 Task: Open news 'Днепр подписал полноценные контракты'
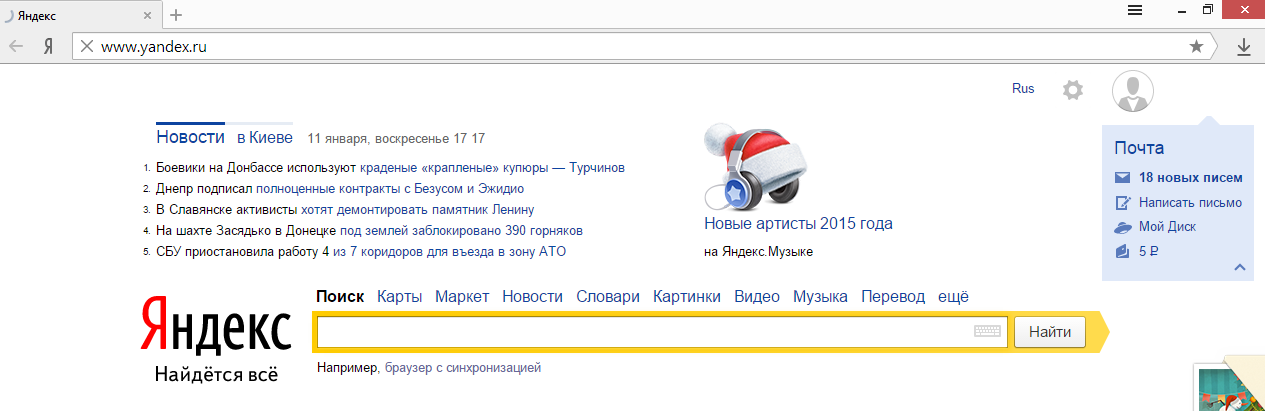pos(340,188)
